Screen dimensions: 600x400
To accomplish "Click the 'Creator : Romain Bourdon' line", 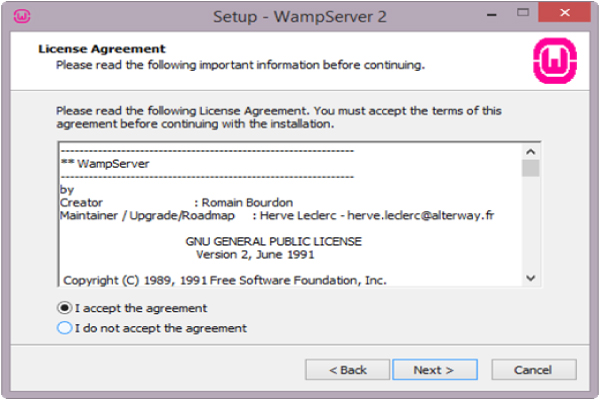I will [x=176, y=202].
